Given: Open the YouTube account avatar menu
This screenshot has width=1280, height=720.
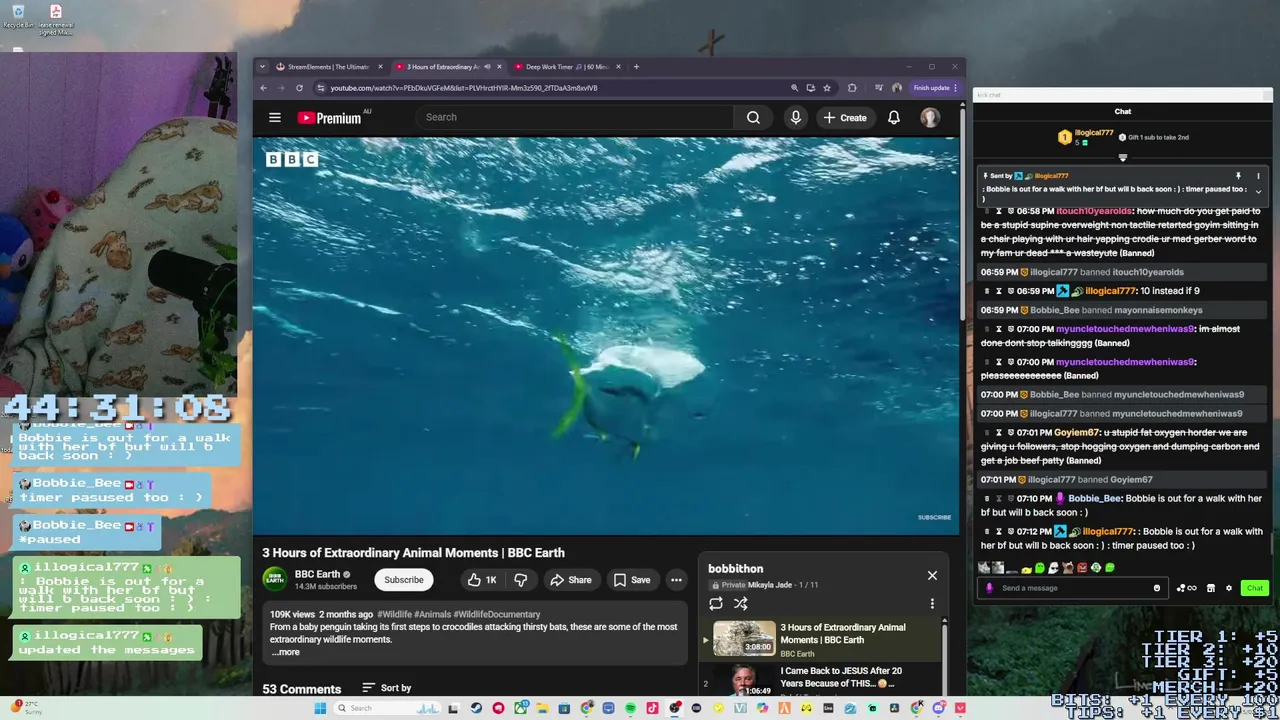Looking at the screenshot, I should pyautogui.click(x=930, y=117).
